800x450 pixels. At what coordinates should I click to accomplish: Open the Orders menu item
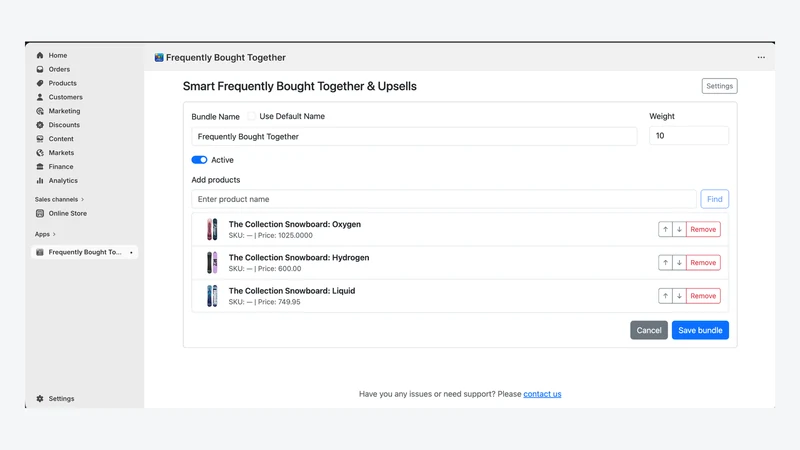coord(59,69)
